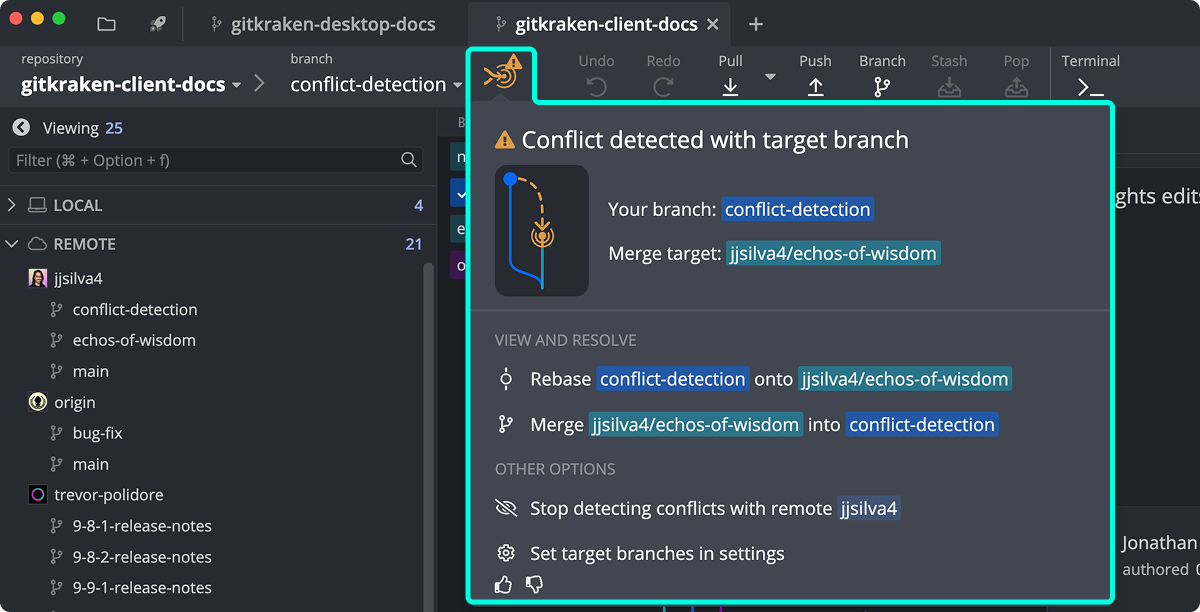This screenshot has height=612, width=1200.
Task: Click the Redo icon in the toolbar
Action: (663, 87)
